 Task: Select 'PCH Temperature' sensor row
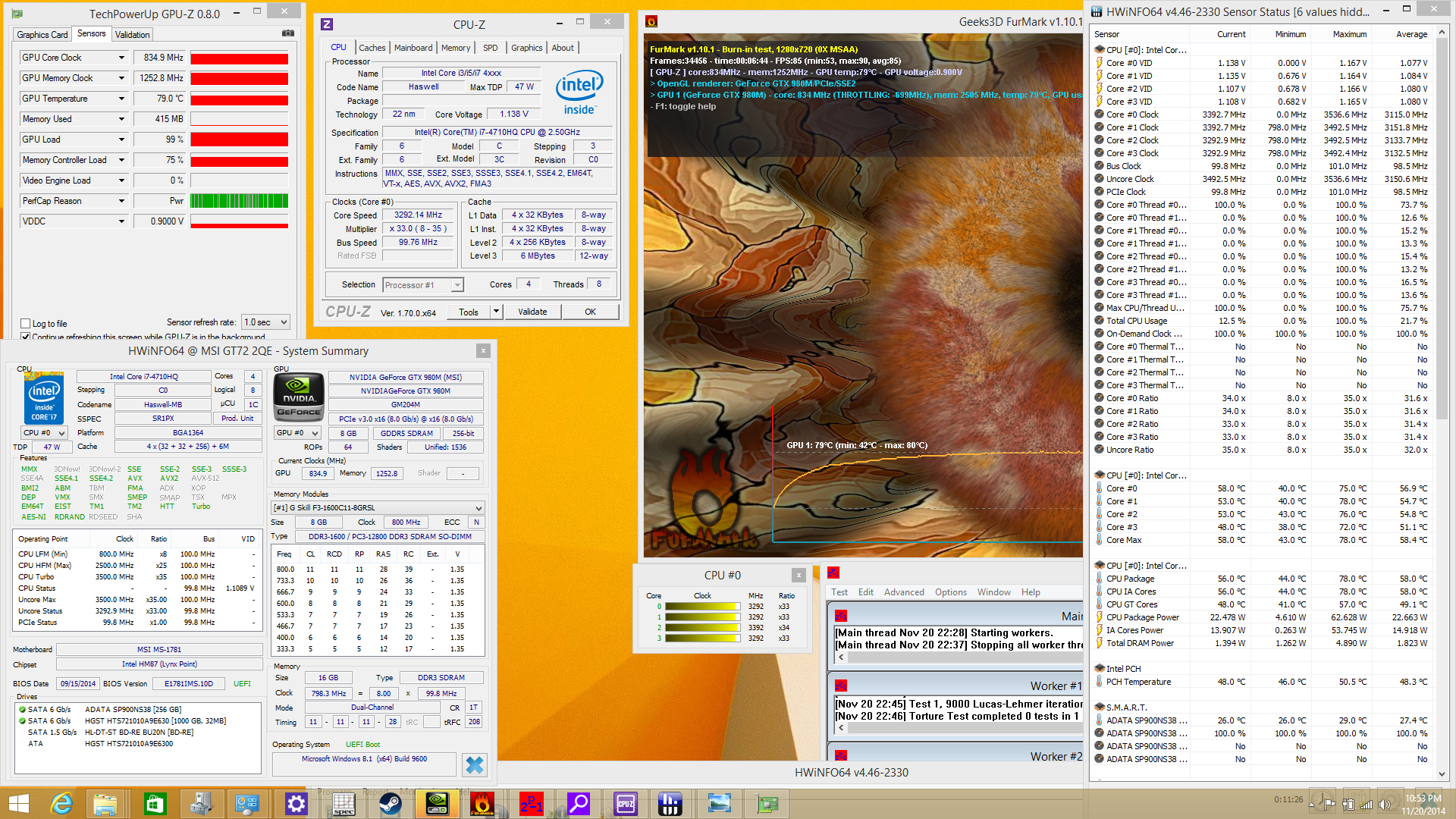point(1263,682)
